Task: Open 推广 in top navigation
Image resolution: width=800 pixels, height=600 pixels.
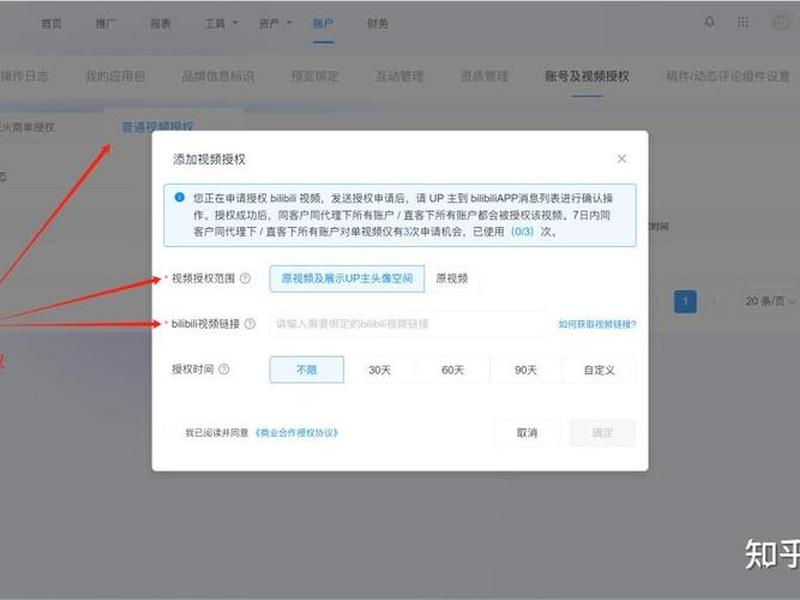Action: (106, 23)
